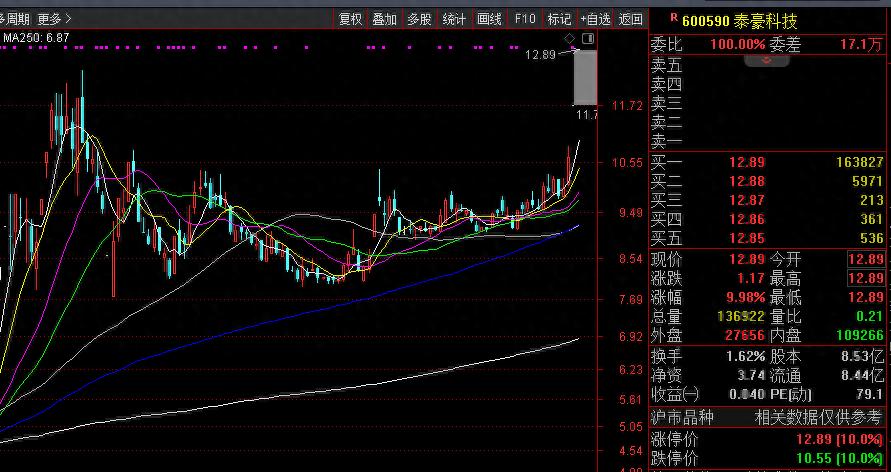
Task: Click the 买三 price 12.87
Action: tap(747, 200)
